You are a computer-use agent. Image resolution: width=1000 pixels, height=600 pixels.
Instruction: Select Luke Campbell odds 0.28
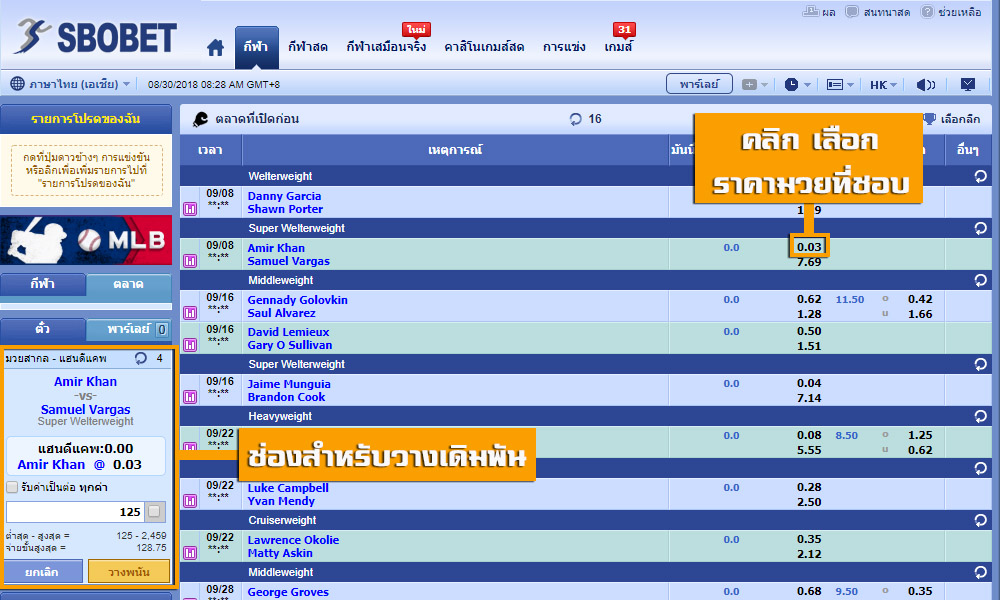[x=809, y=487]
